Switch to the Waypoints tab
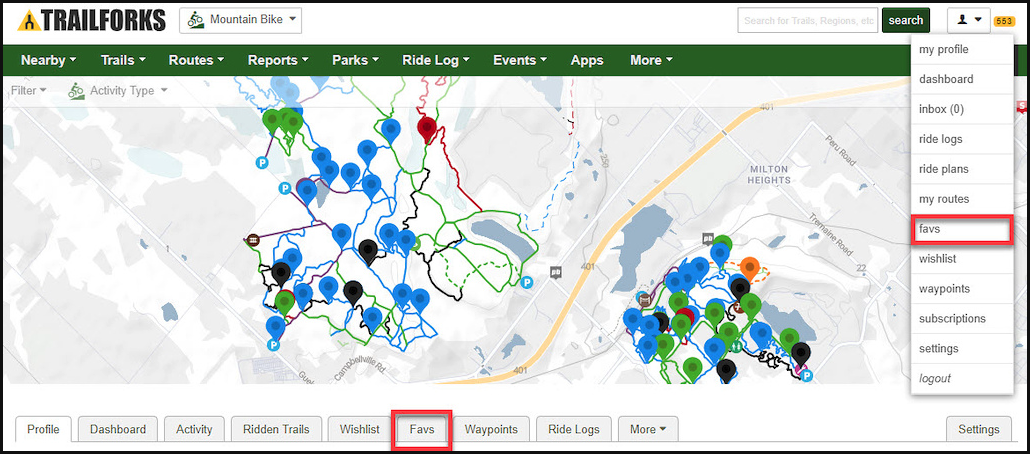The image size is (1030, 454). click(x=491, y=430)
